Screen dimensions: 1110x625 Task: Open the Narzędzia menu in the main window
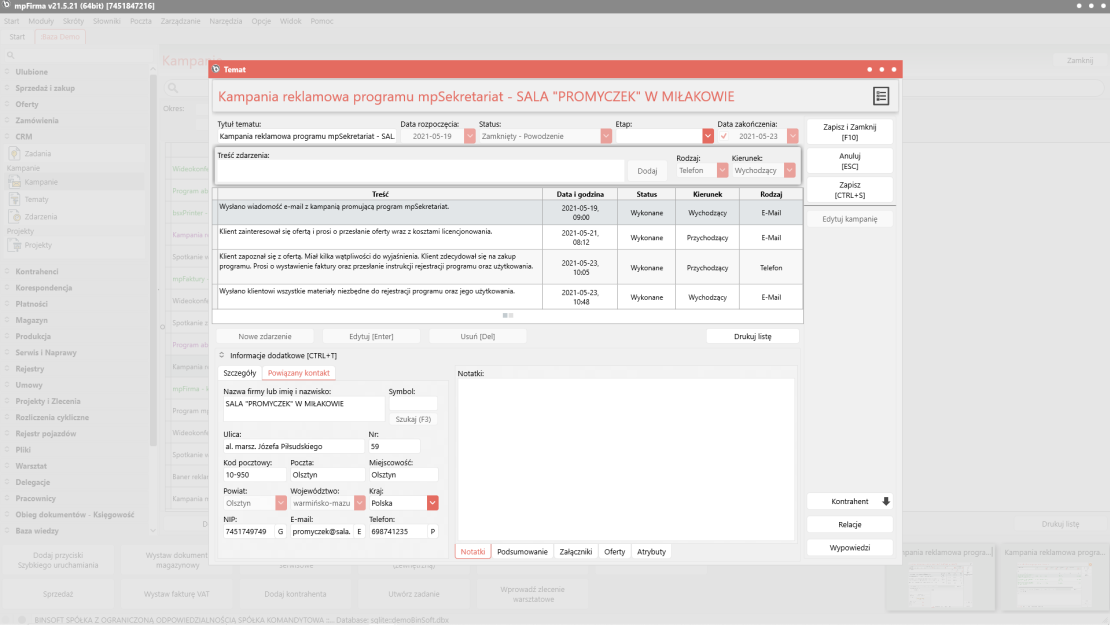click(x=226, y=21)
